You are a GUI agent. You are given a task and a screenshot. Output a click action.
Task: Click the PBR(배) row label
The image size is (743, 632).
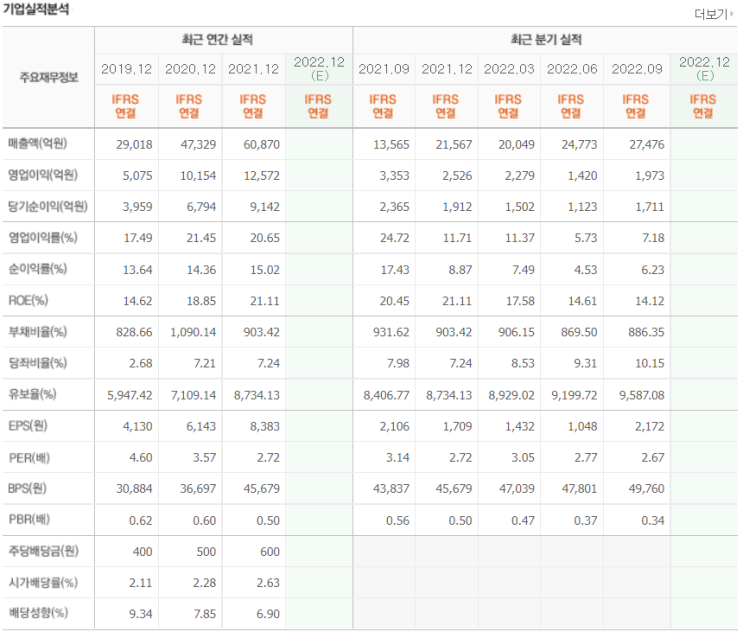pos(29,519)
